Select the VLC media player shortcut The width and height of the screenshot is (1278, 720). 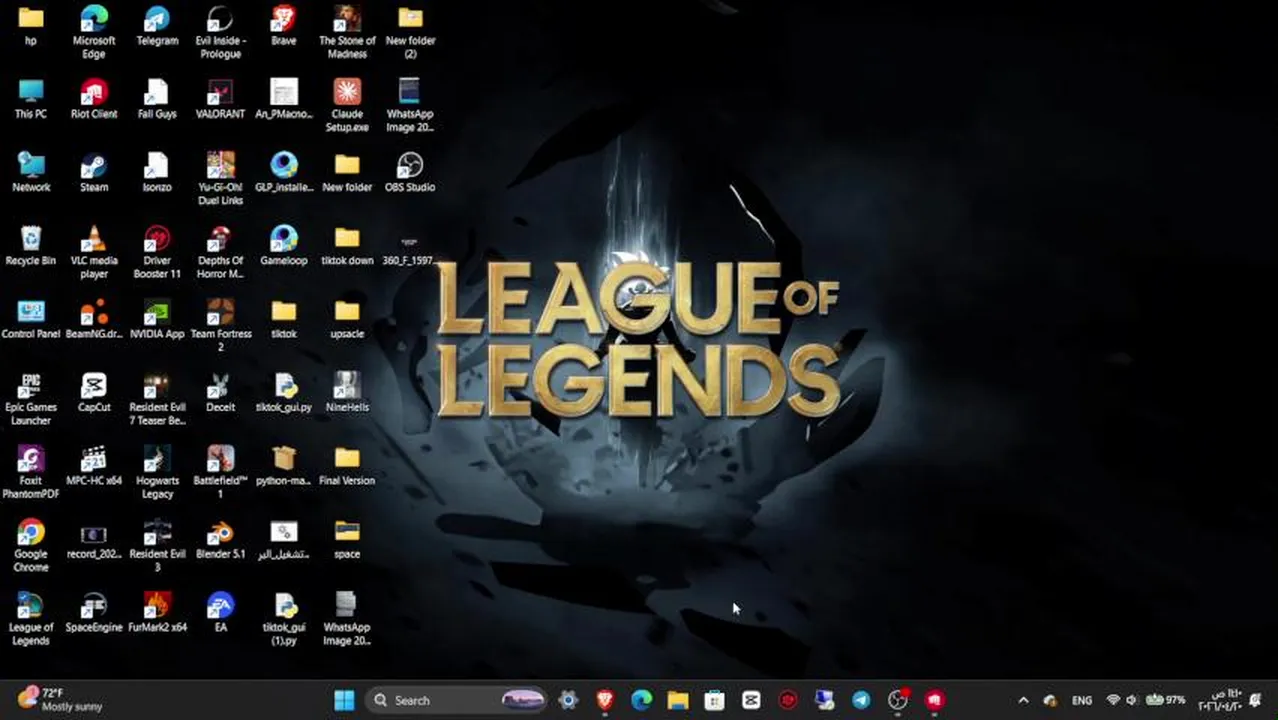point(94,251)
